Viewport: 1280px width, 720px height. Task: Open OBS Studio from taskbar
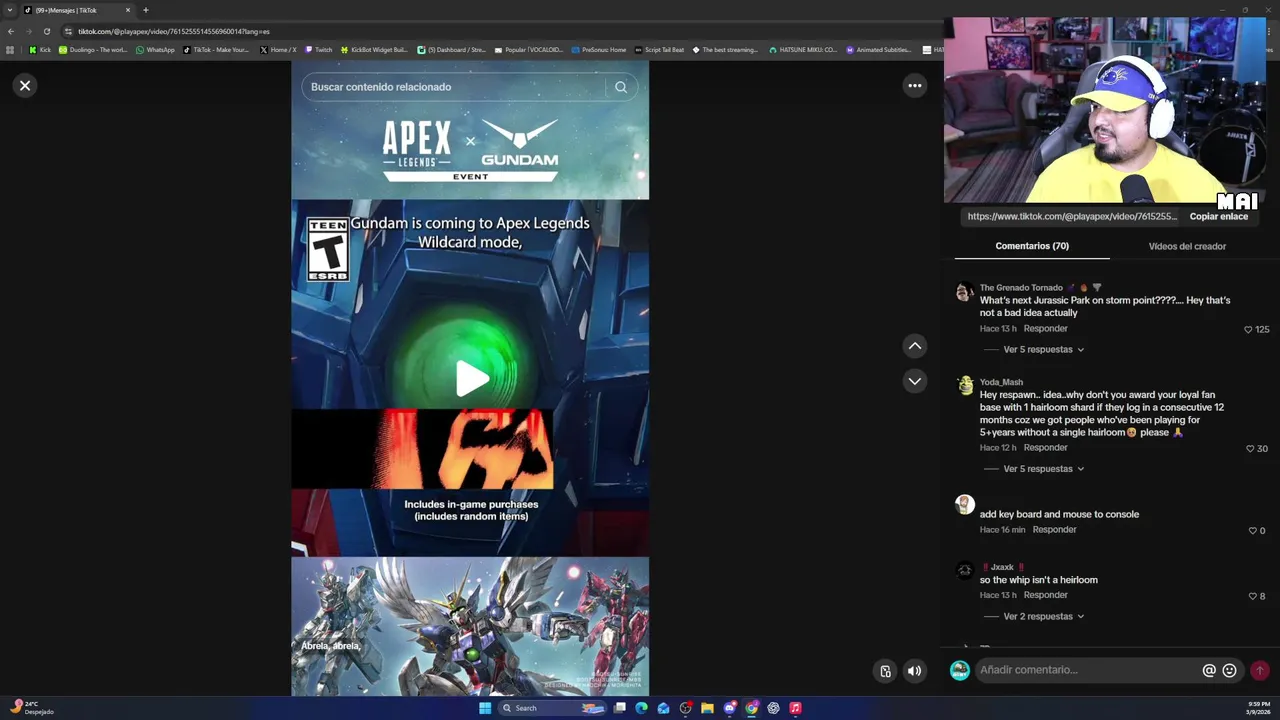[x=685, y=708]
